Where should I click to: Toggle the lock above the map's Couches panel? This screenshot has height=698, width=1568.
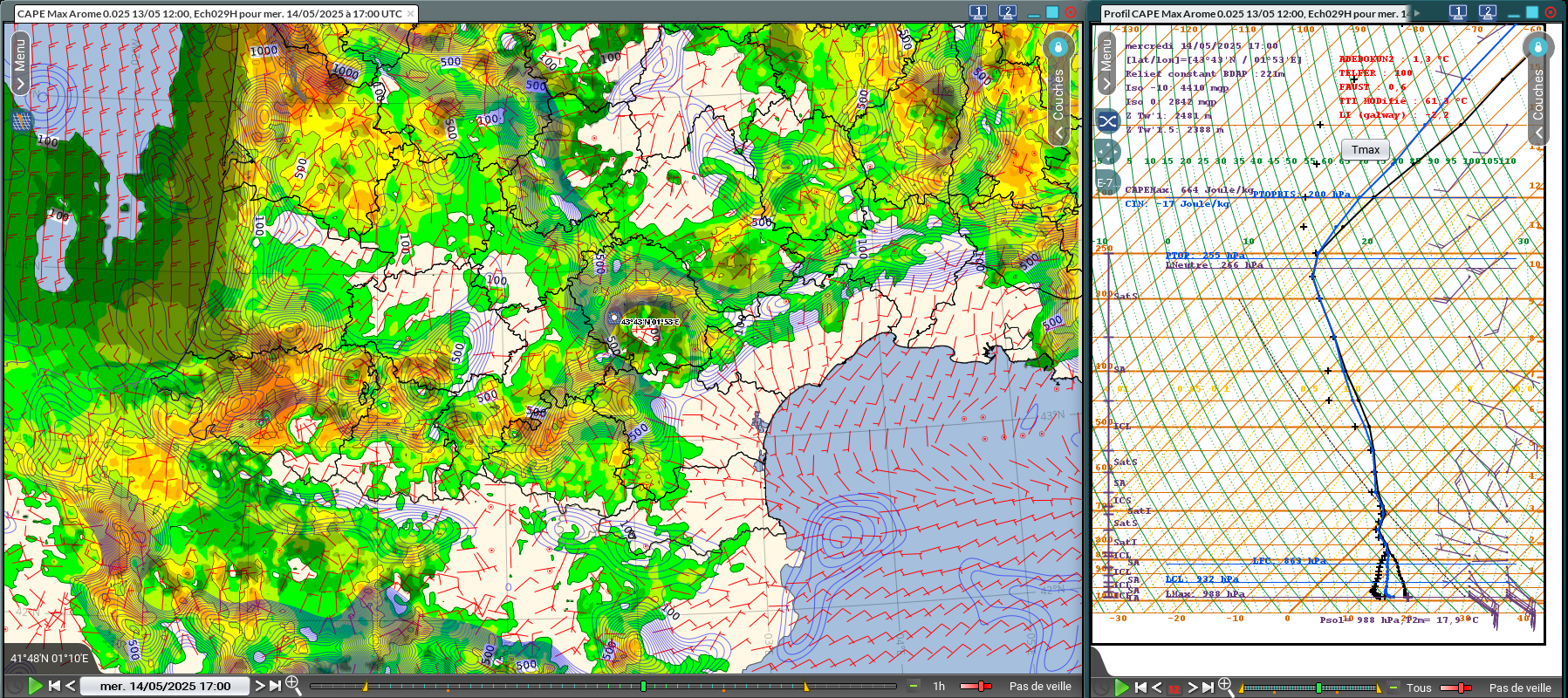[x=1058, y=46]
